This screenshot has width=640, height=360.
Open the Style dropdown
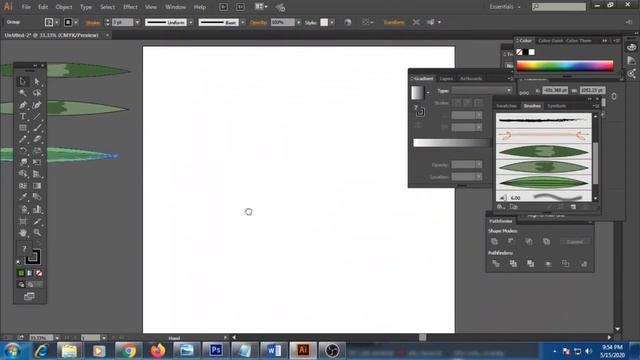[x=332, y=22]
